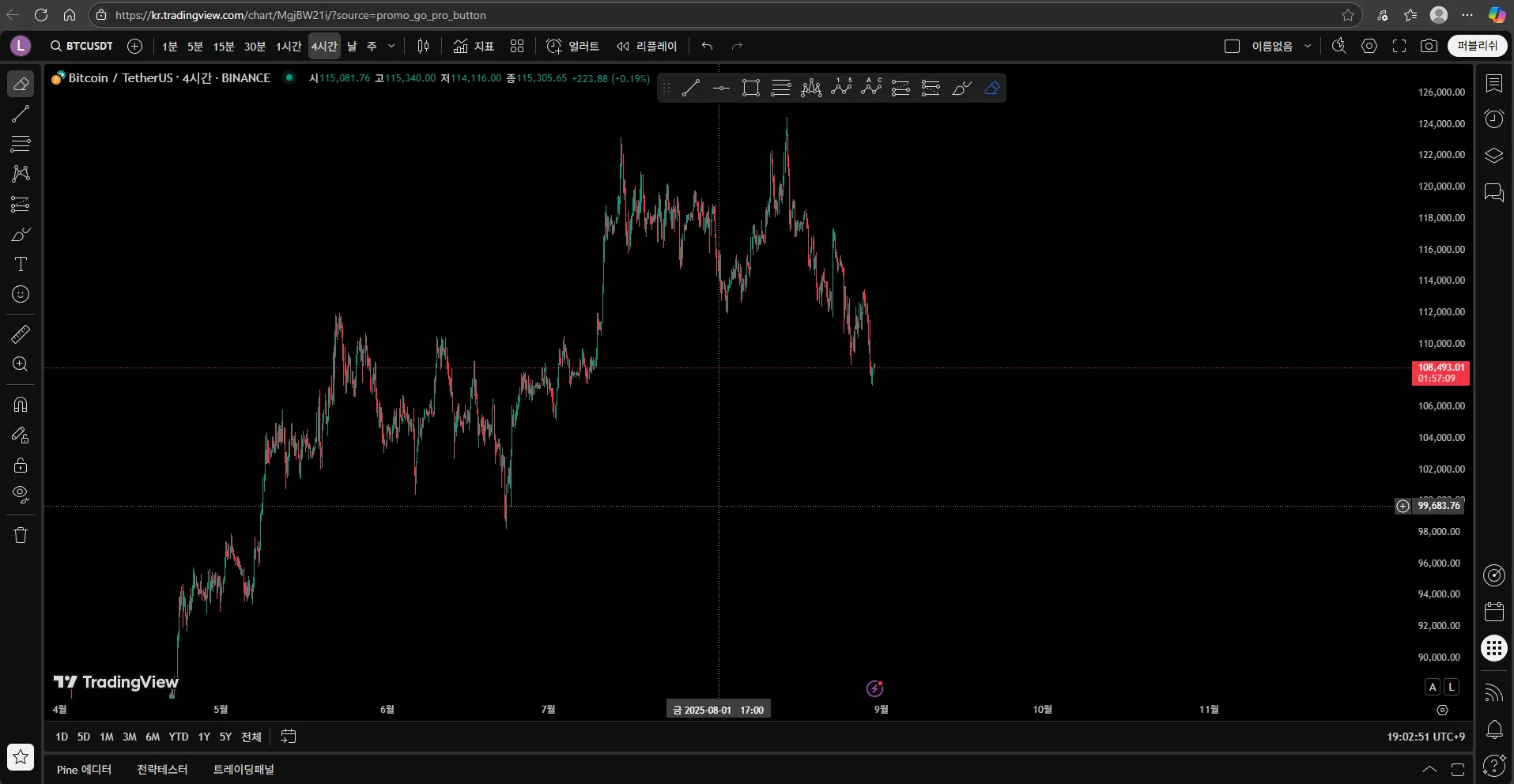Open the alerts panel clock icon
1514x784 pixels.
coord(1493,119)
